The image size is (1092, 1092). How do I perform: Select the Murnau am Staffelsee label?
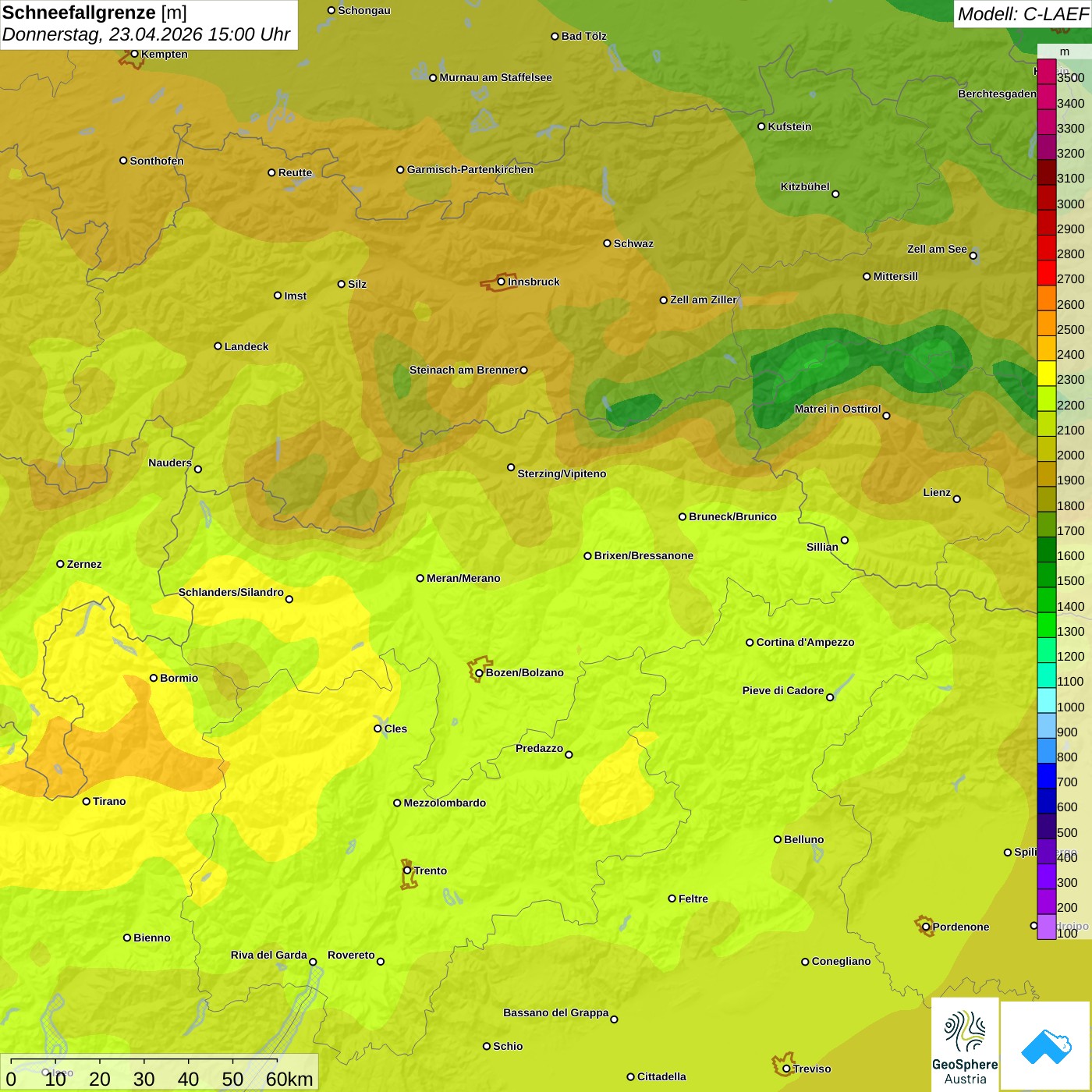click(x=495, y=77)
